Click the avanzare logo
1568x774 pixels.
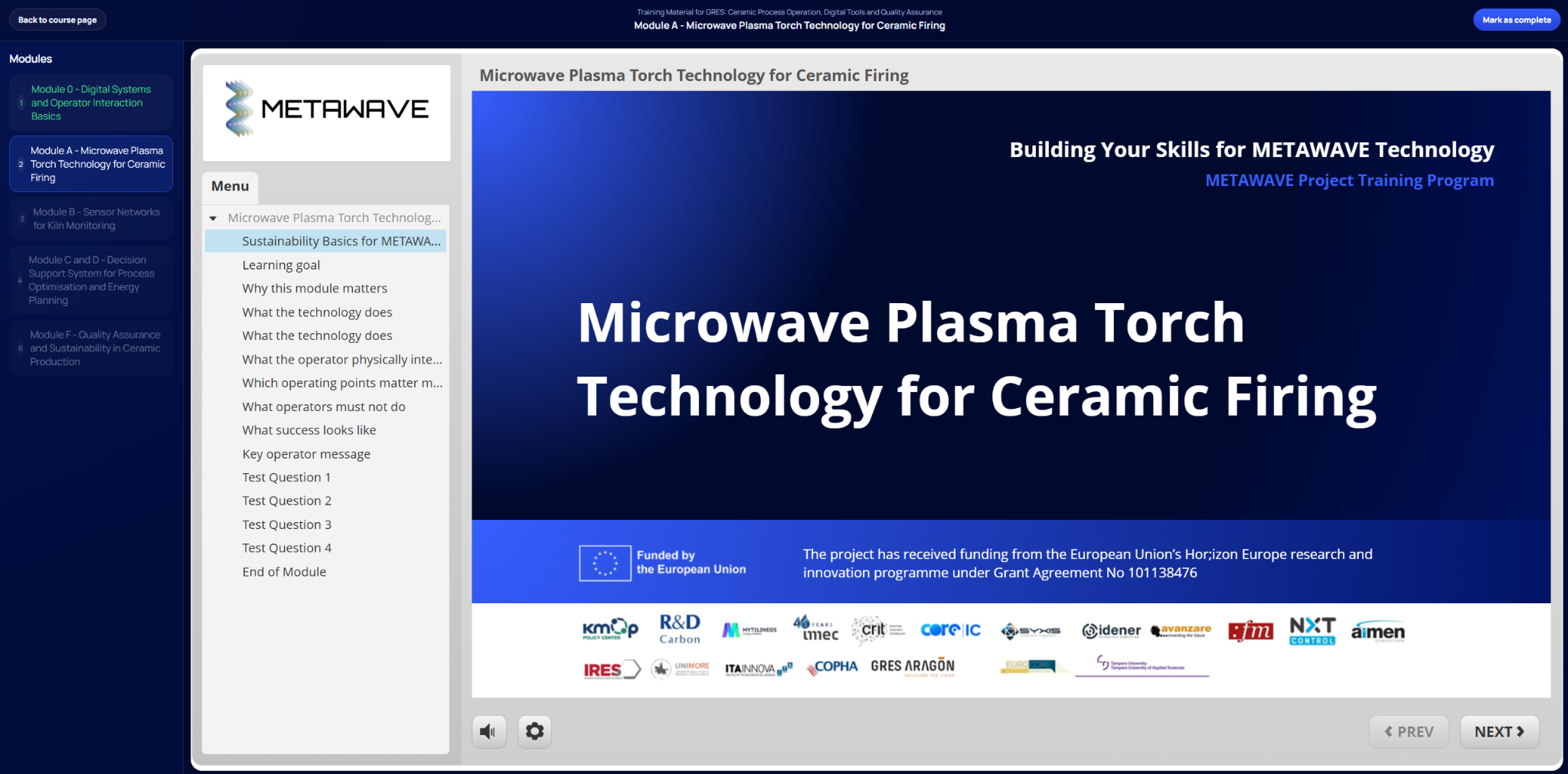tap(1181, 631)
